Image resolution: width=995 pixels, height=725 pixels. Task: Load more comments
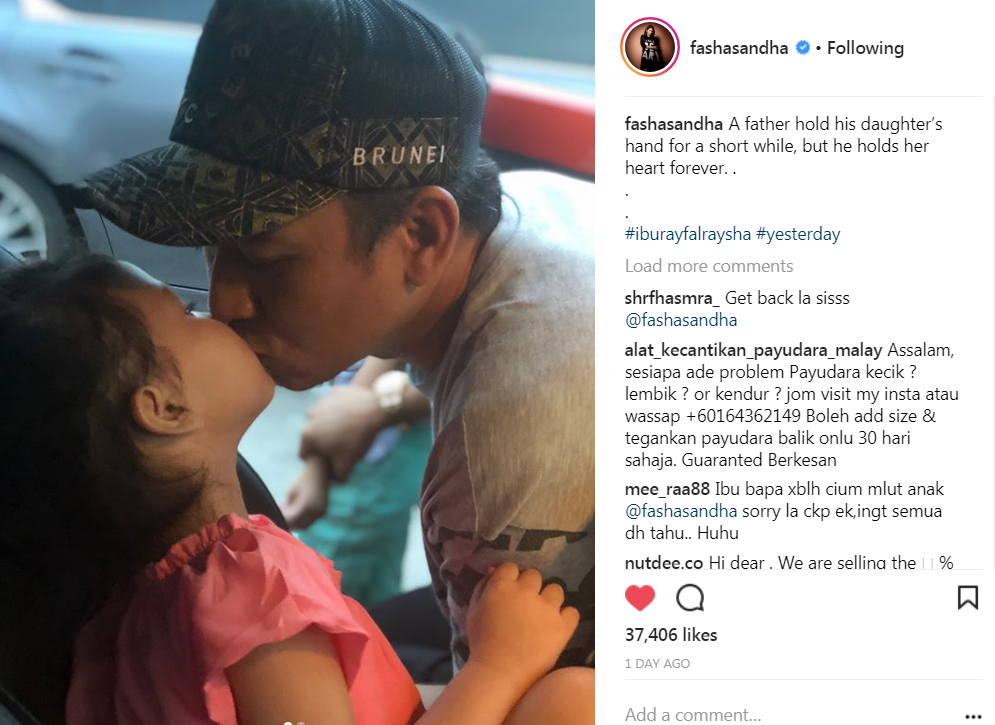pos(709,266)
